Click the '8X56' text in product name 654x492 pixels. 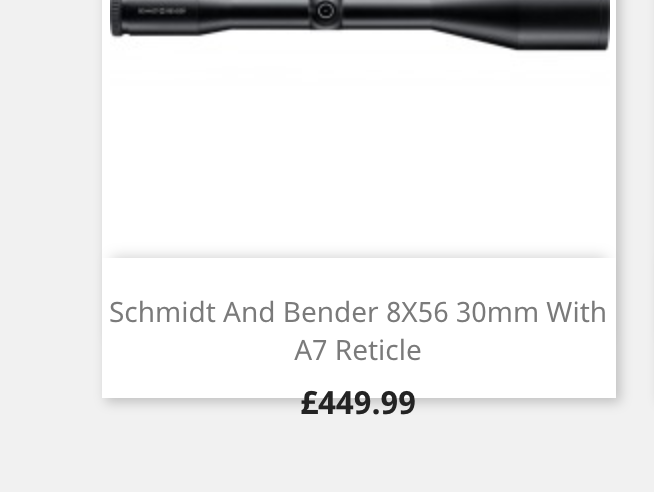tap(417, 312)
